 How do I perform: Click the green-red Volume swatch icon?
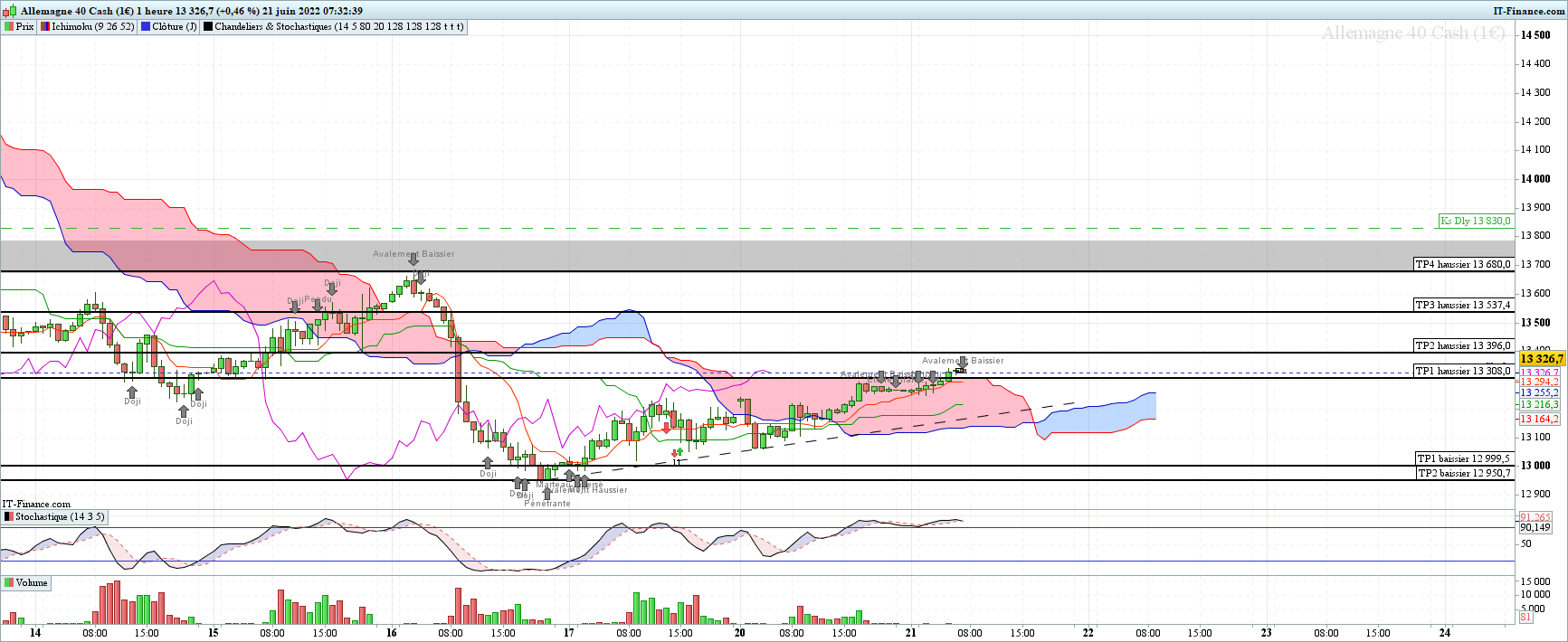coord(9,582)
